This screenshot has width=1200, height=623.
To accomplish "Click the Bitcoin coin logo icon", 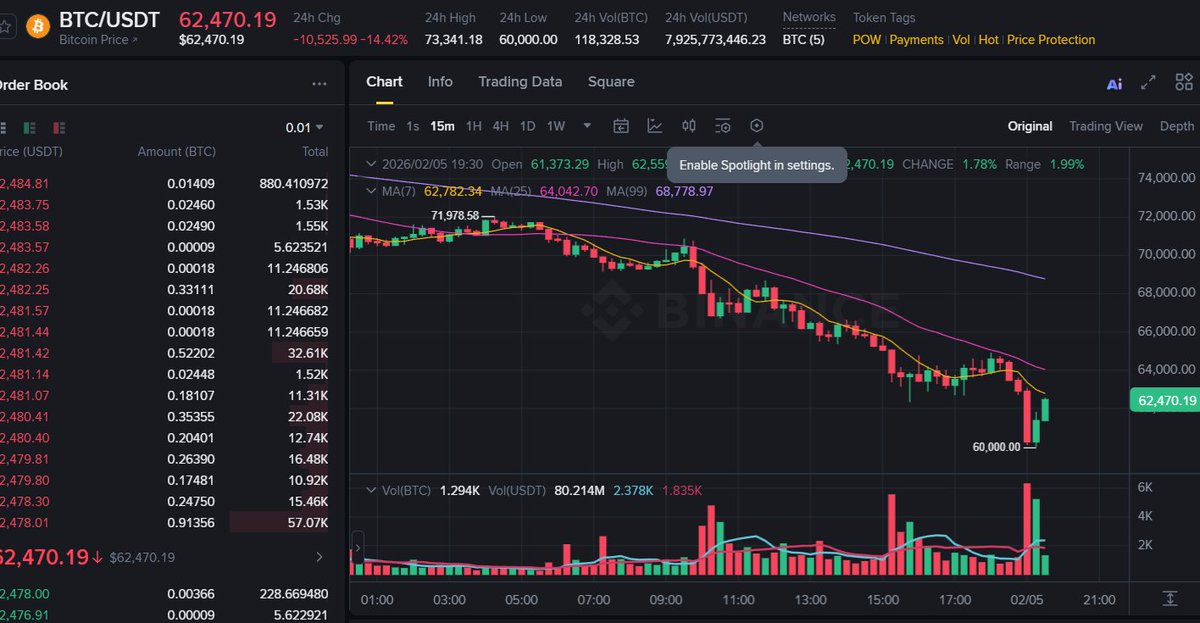I will click(x=38, y=25).
